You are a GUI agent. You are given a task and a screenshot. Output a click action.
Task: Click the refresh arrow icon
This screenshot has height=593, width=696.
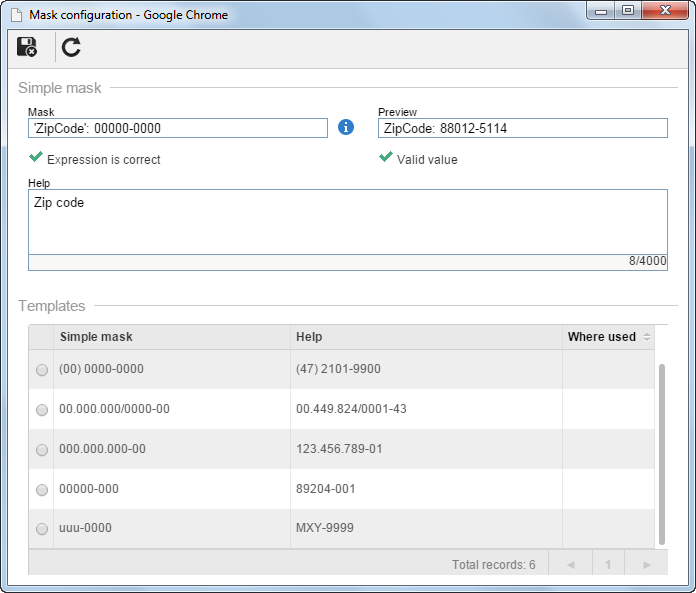(x=71, y=47)
